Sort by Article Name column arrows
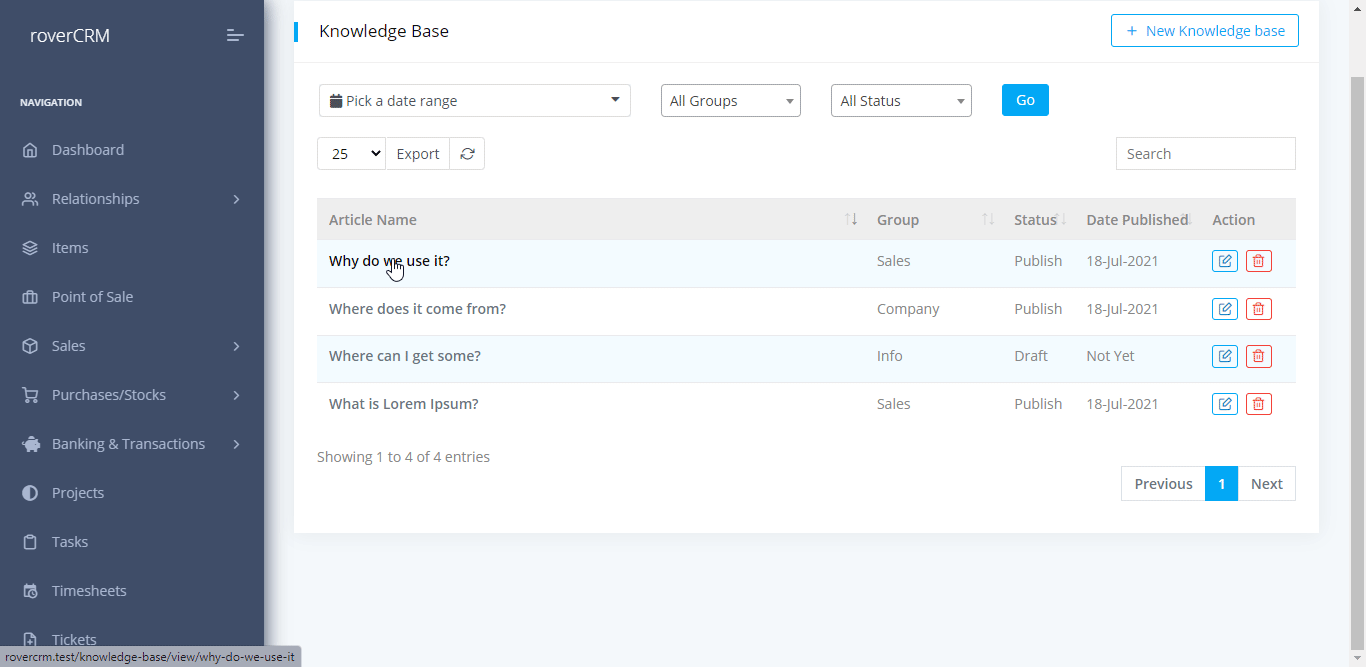The width and height of the screenshot is (1366, 667). click(851, 220)
